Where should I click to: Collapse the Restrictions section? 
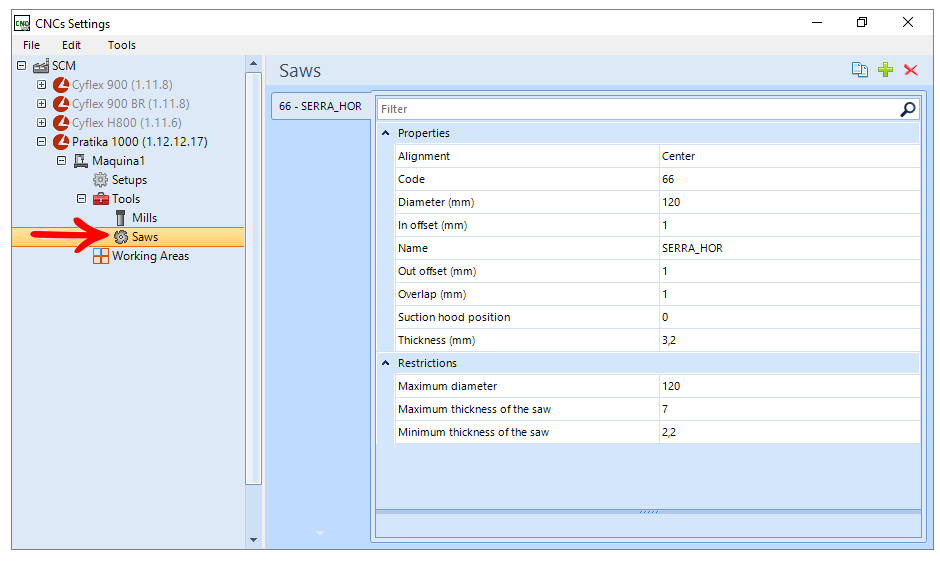pyautogui.click(x=385, y=363)
